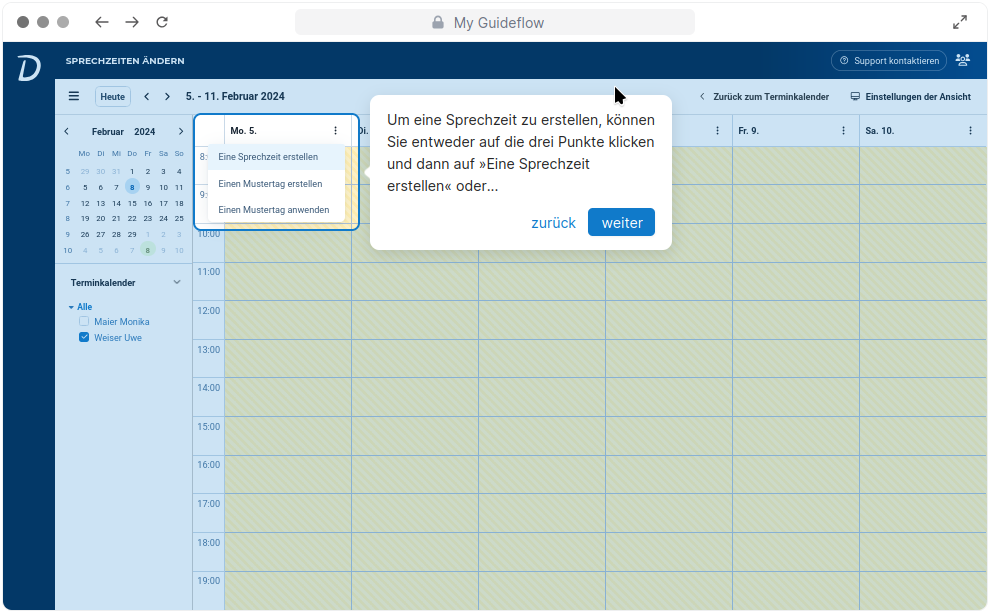Image resolution: width=993 pixels, height=614 pixels.
Task: Choose 'Einen Mustertag anwenden' menu entry
Action: [x=273, y=210]
